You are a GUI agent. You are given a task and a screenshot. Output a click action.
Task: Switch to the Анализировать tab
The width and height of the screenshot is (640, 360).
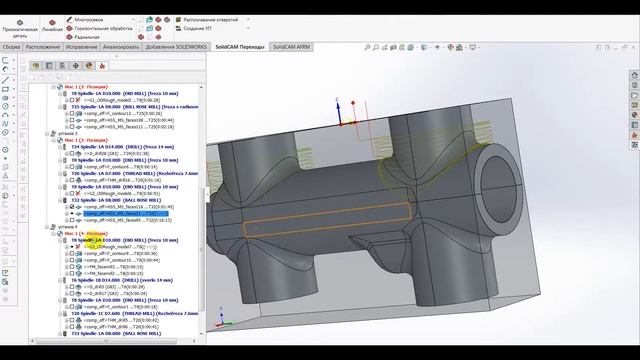click(x=120, y=47)
